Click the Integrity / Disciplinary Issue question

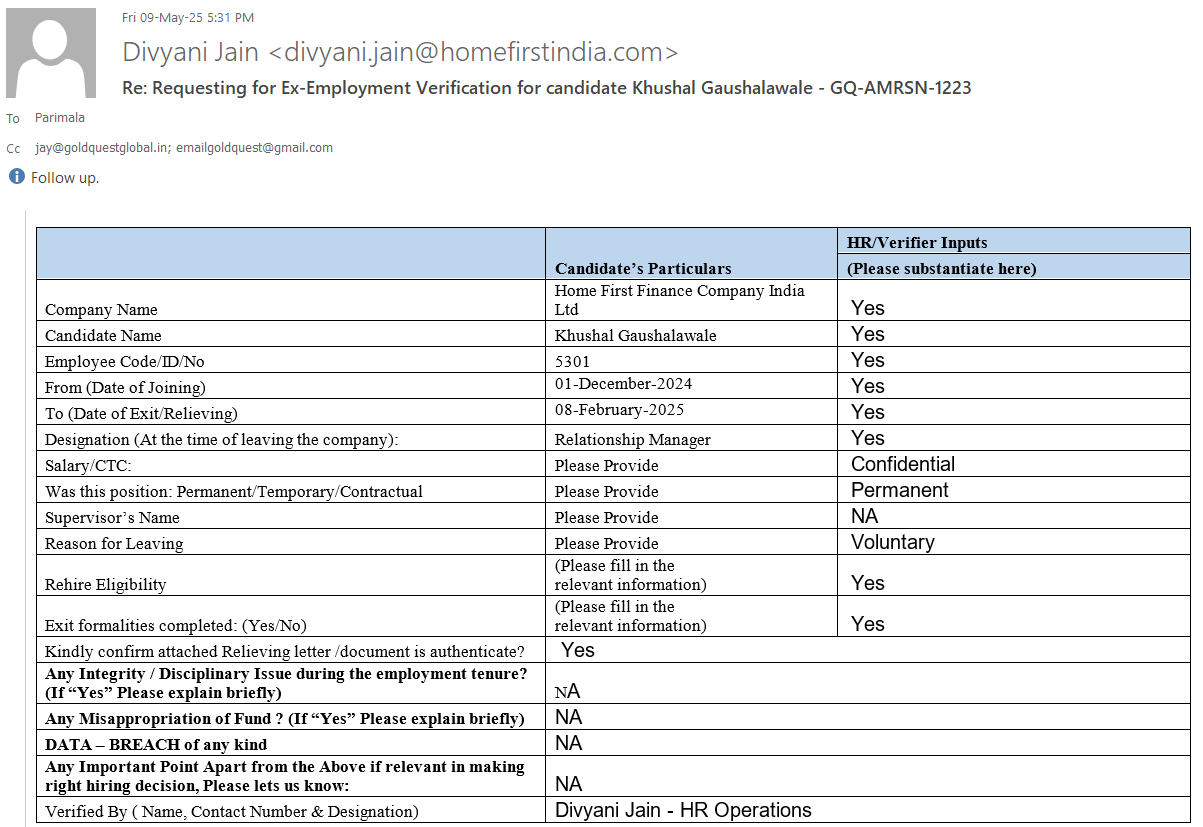286,683
